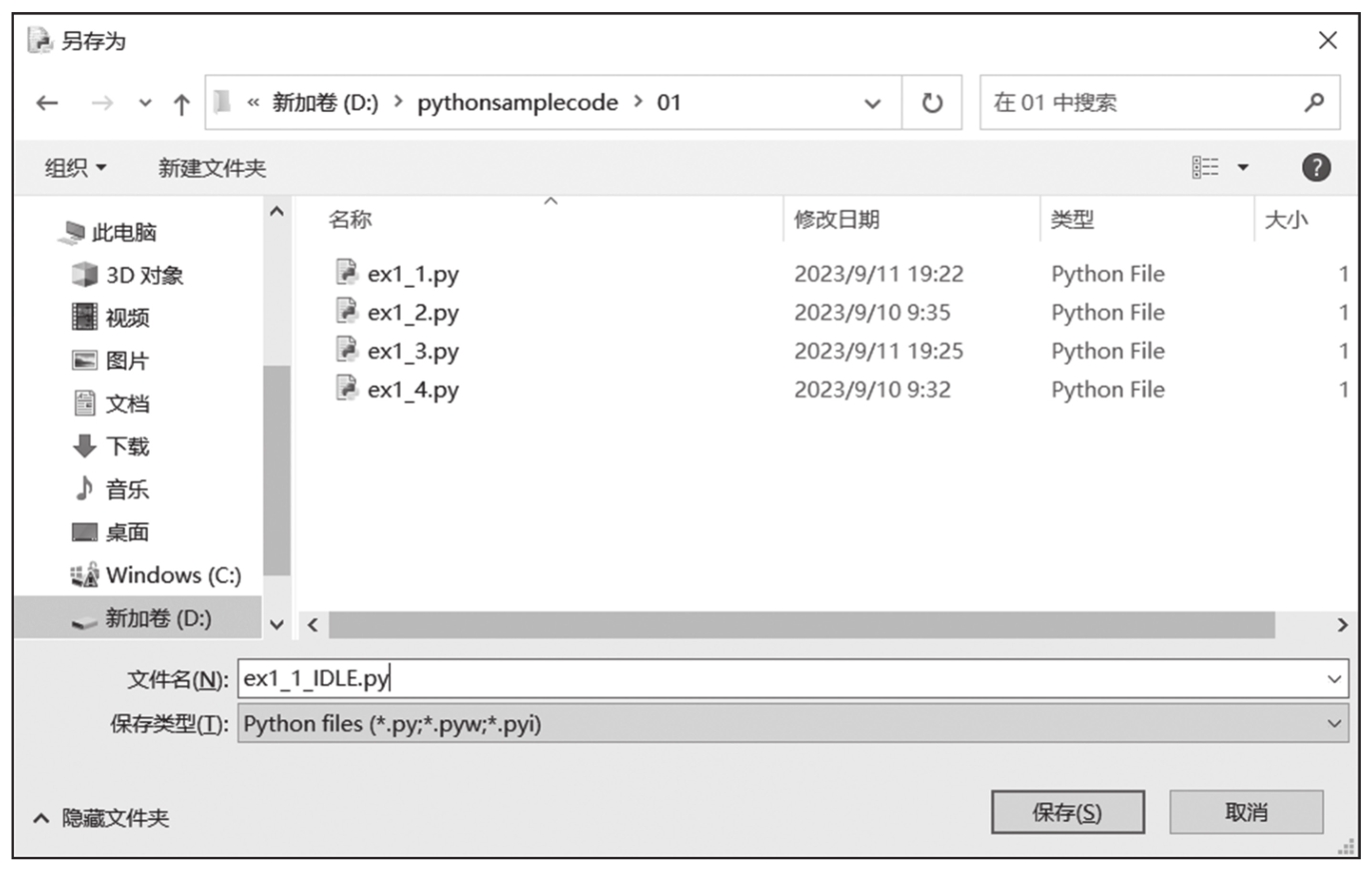The width and height of the screenshot is (1372, 870).
Task: Expand the address bar history dropdown
Action: 872,103
